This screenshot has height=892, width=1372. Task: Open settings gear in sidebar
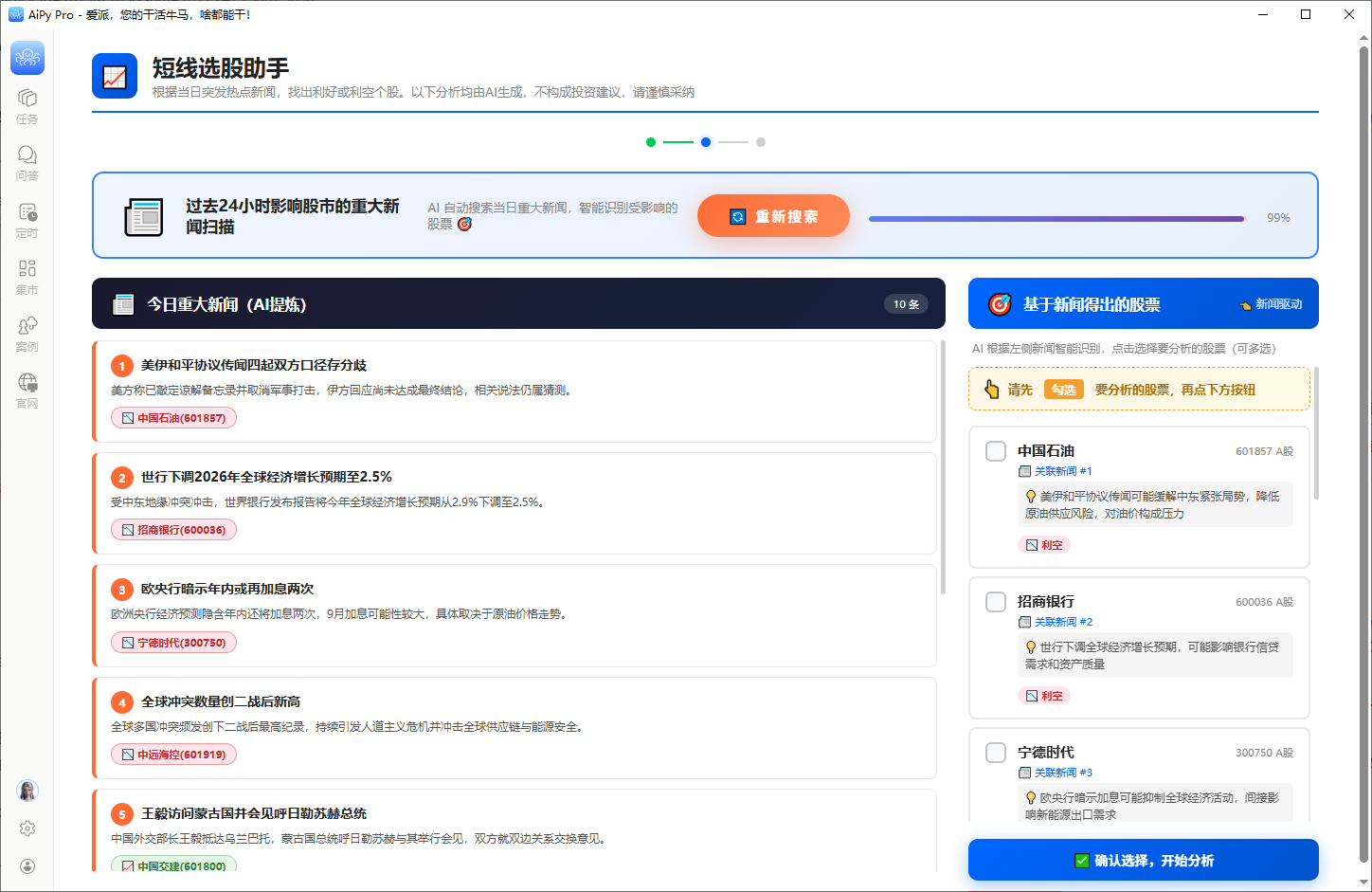pos(27,828)
